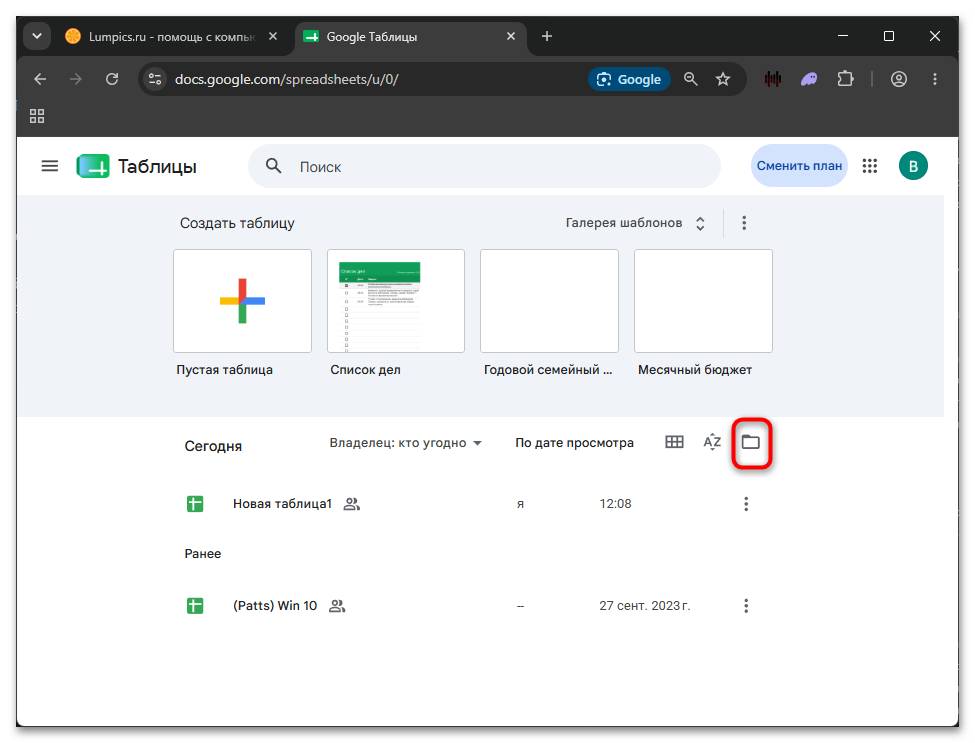Click the Google Lens button in address bar
This screenshot has height=743, width=975.
point(629,79)
